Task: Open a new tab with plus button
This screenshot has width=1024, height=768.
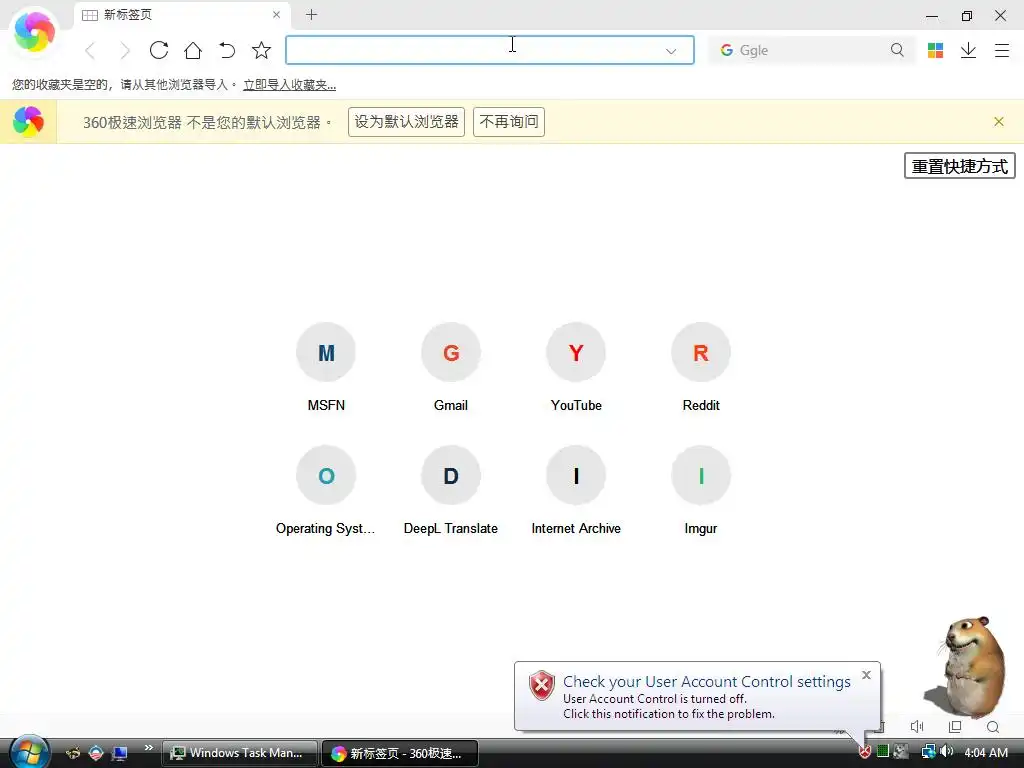Action: [312, 14]
